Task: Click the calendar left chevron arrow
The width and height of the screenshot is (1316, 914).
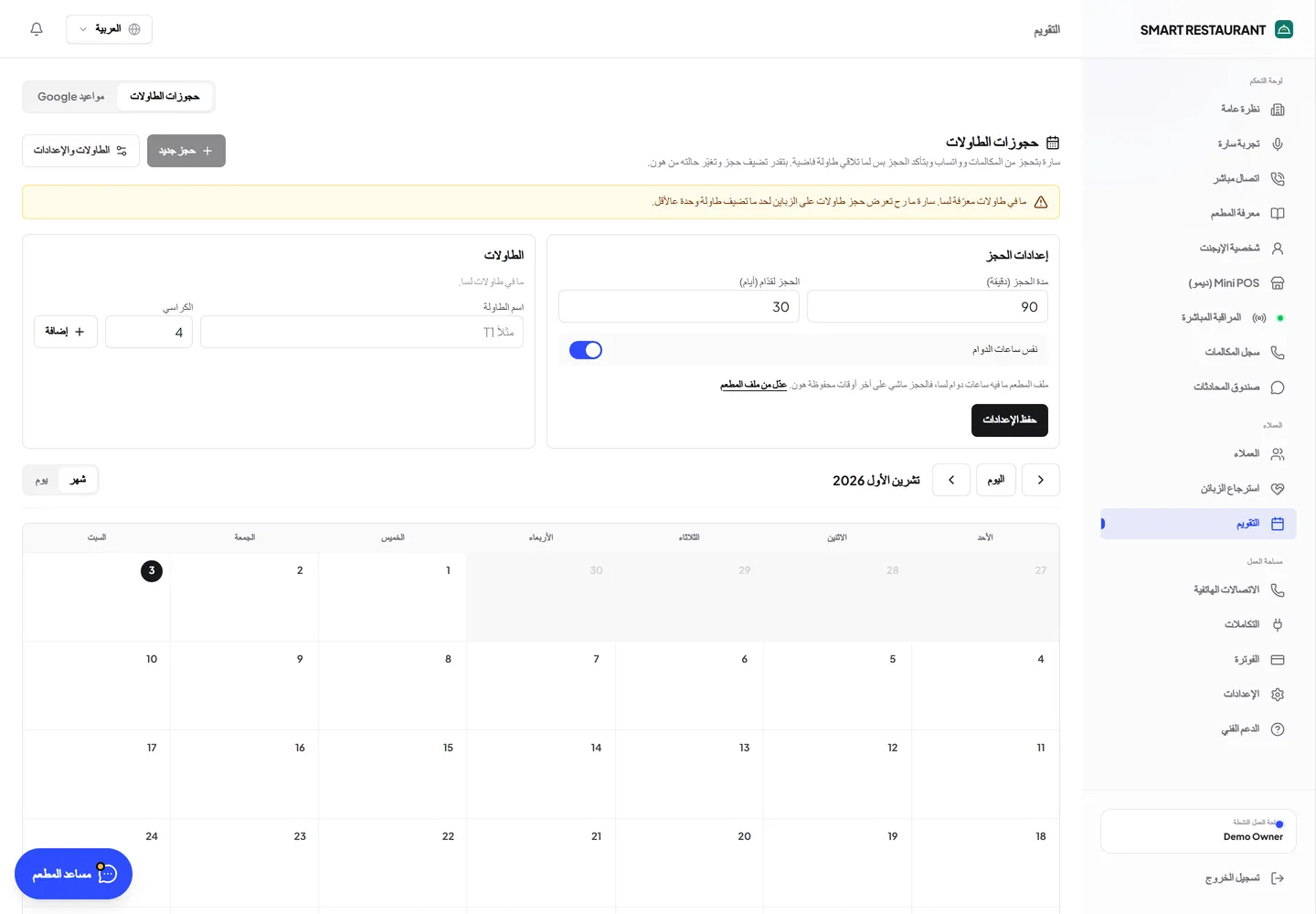Action: pos(951,480)
